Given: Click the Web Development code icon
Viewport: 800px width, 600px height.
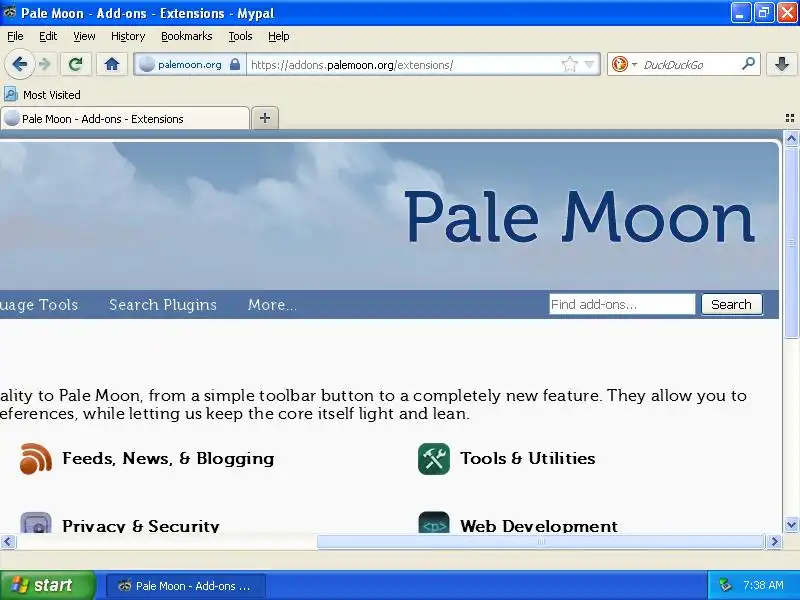Looking at the screenshot, I should click(434, 522).
